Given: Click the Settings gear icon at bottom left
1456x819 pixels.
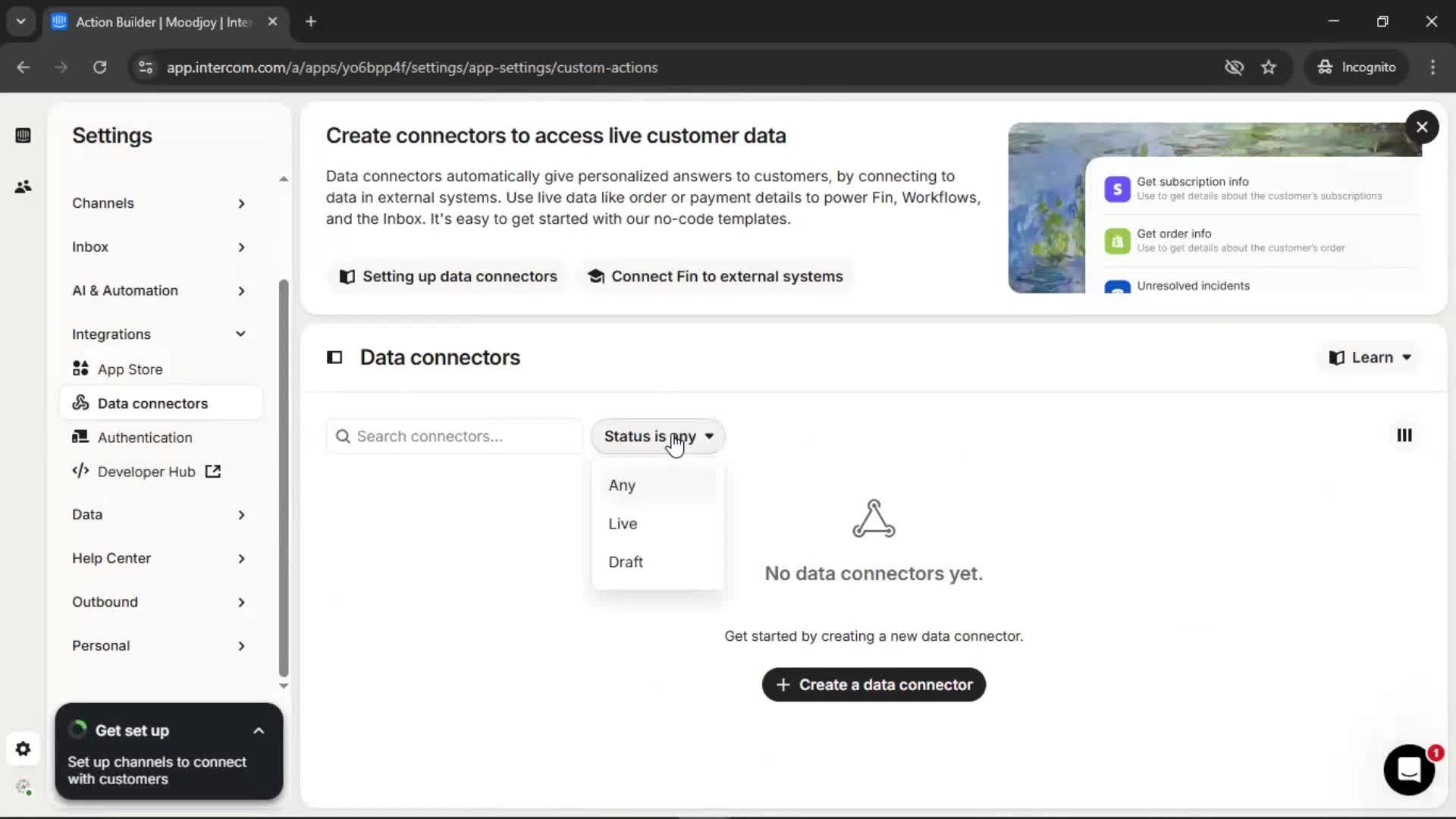Looking at the screenshot, I should (23, 749).
